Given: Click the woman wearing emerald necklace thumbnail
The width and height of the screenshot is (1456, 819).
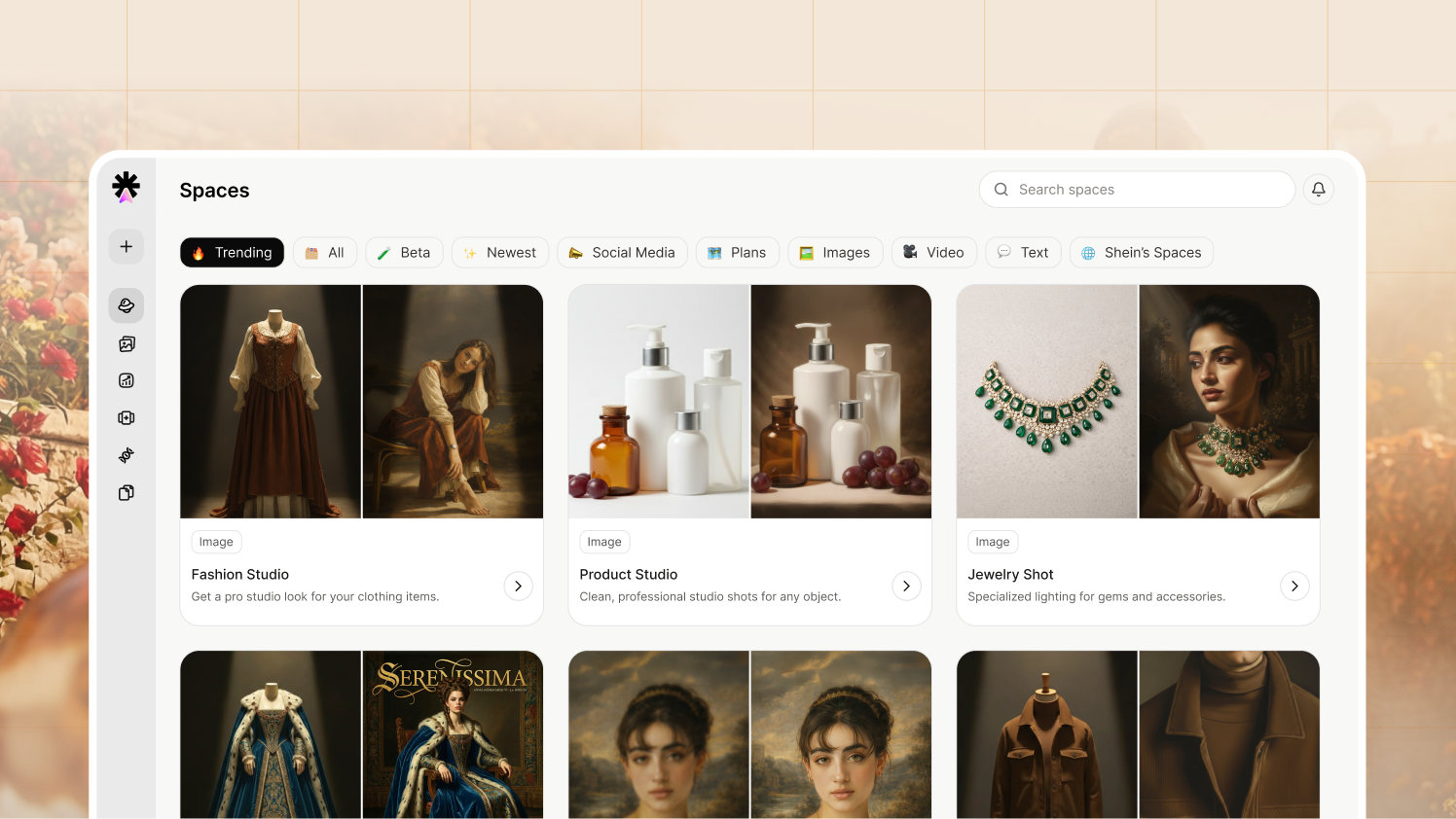Looking at the screenshot, I should 1229,402.
